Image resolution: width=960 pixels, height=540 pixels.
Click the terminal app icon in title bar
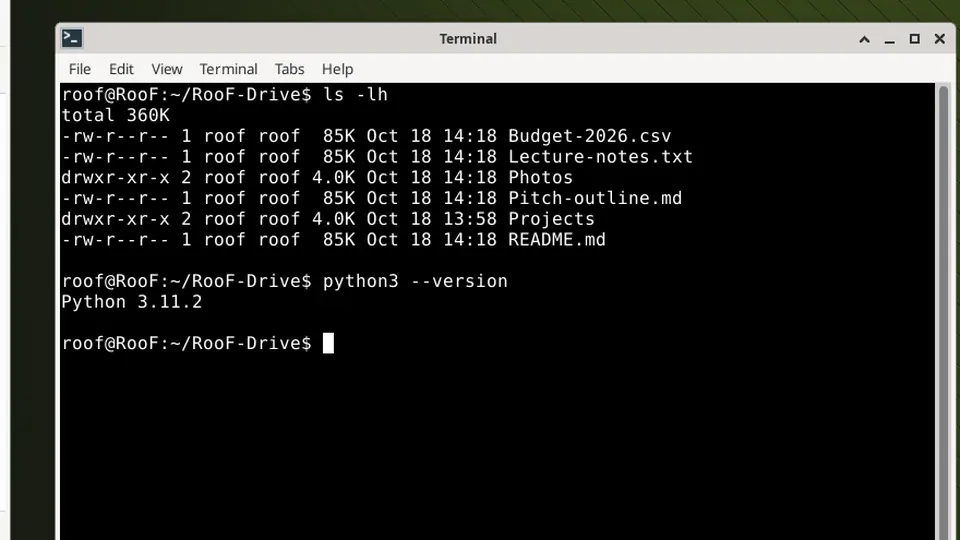(x=72, y=39)
